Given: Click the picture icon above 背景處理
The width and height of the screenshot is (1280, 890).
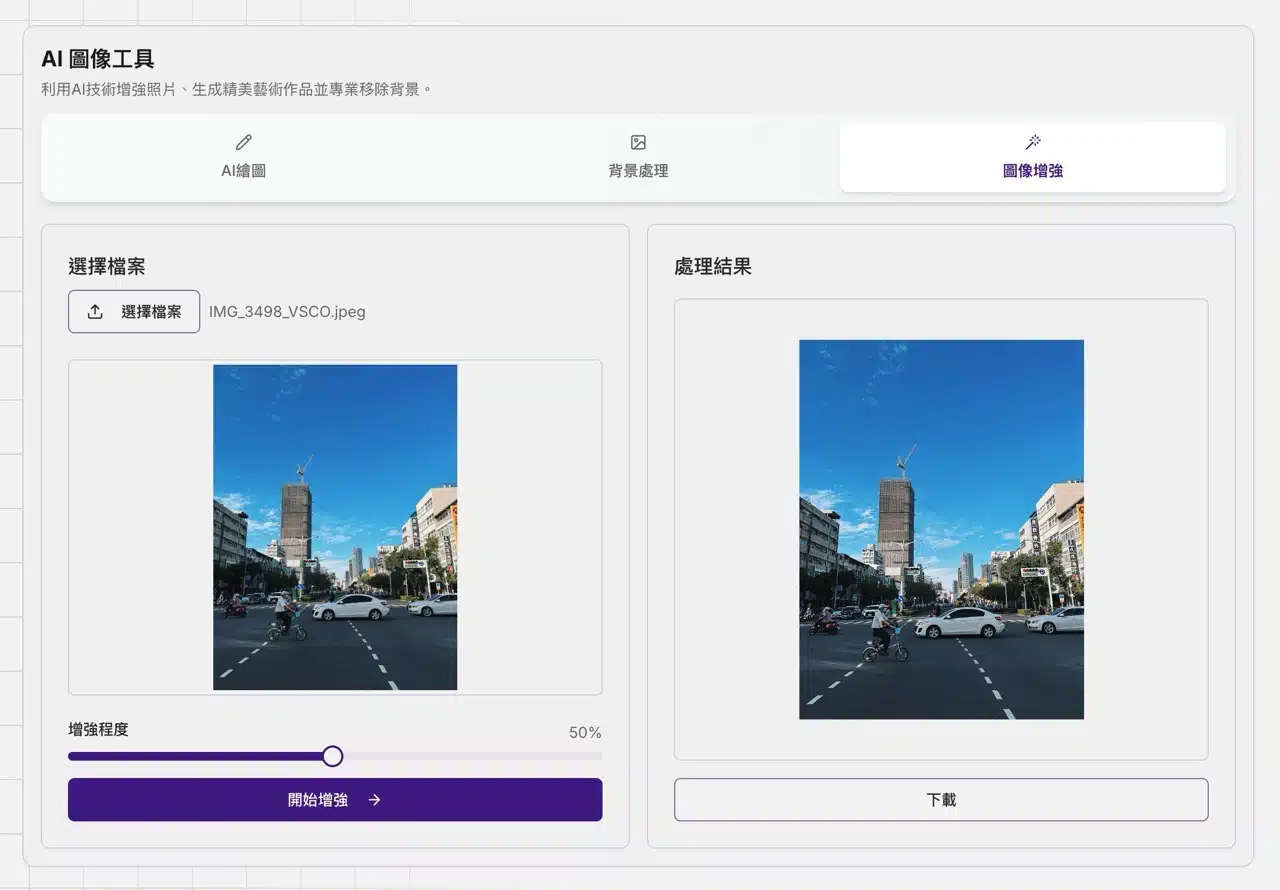Looking at the screenshot, I should (638, 142).
